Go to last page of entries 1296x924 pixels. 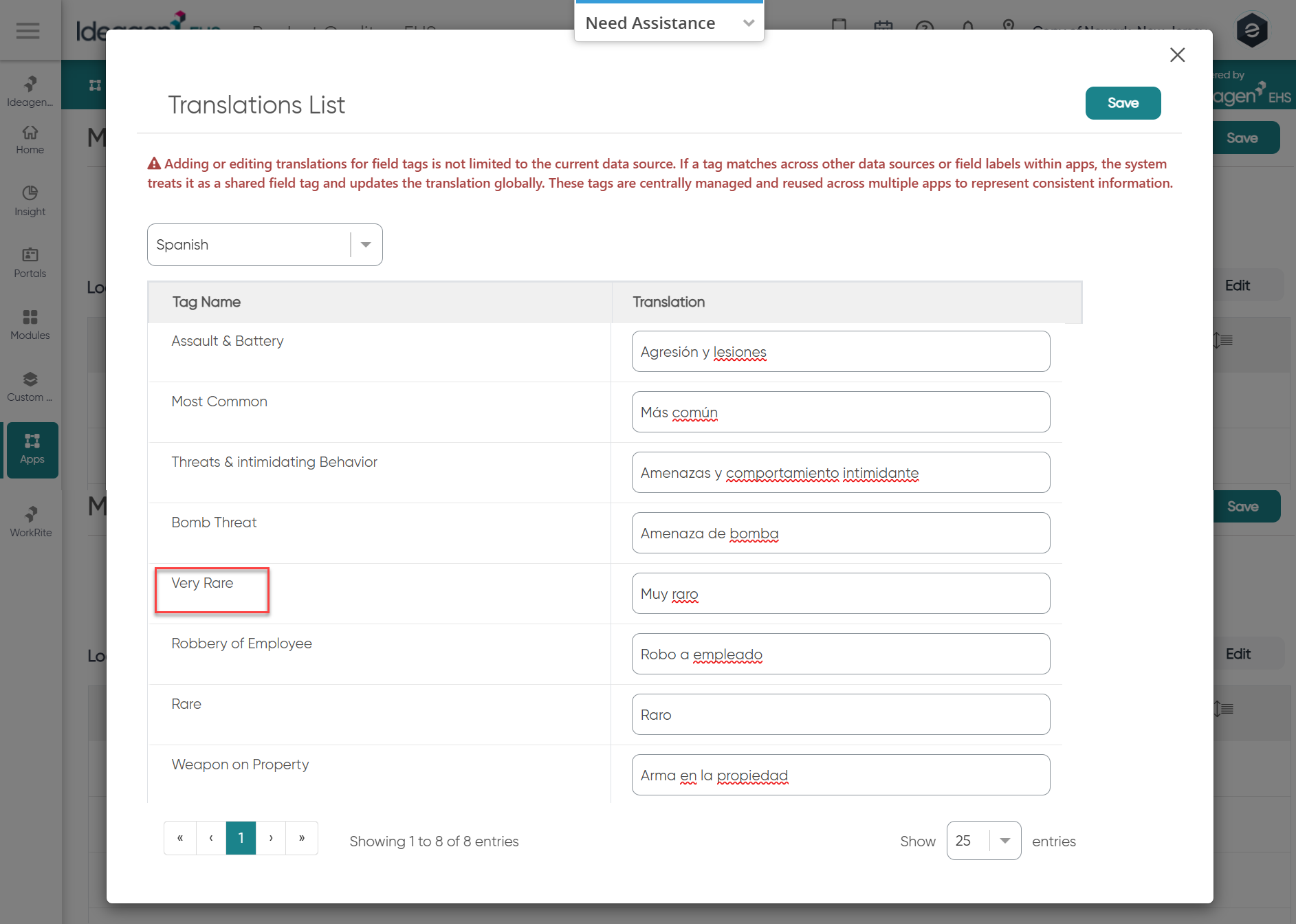pos(302,838)
